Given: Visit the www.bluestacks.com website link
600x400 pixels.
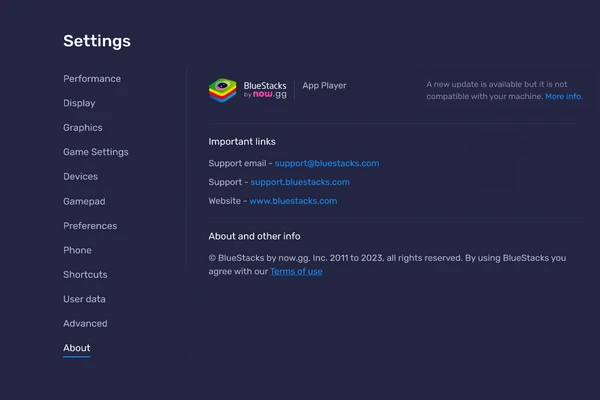Looking at the screenshot, I should [293, 201].
